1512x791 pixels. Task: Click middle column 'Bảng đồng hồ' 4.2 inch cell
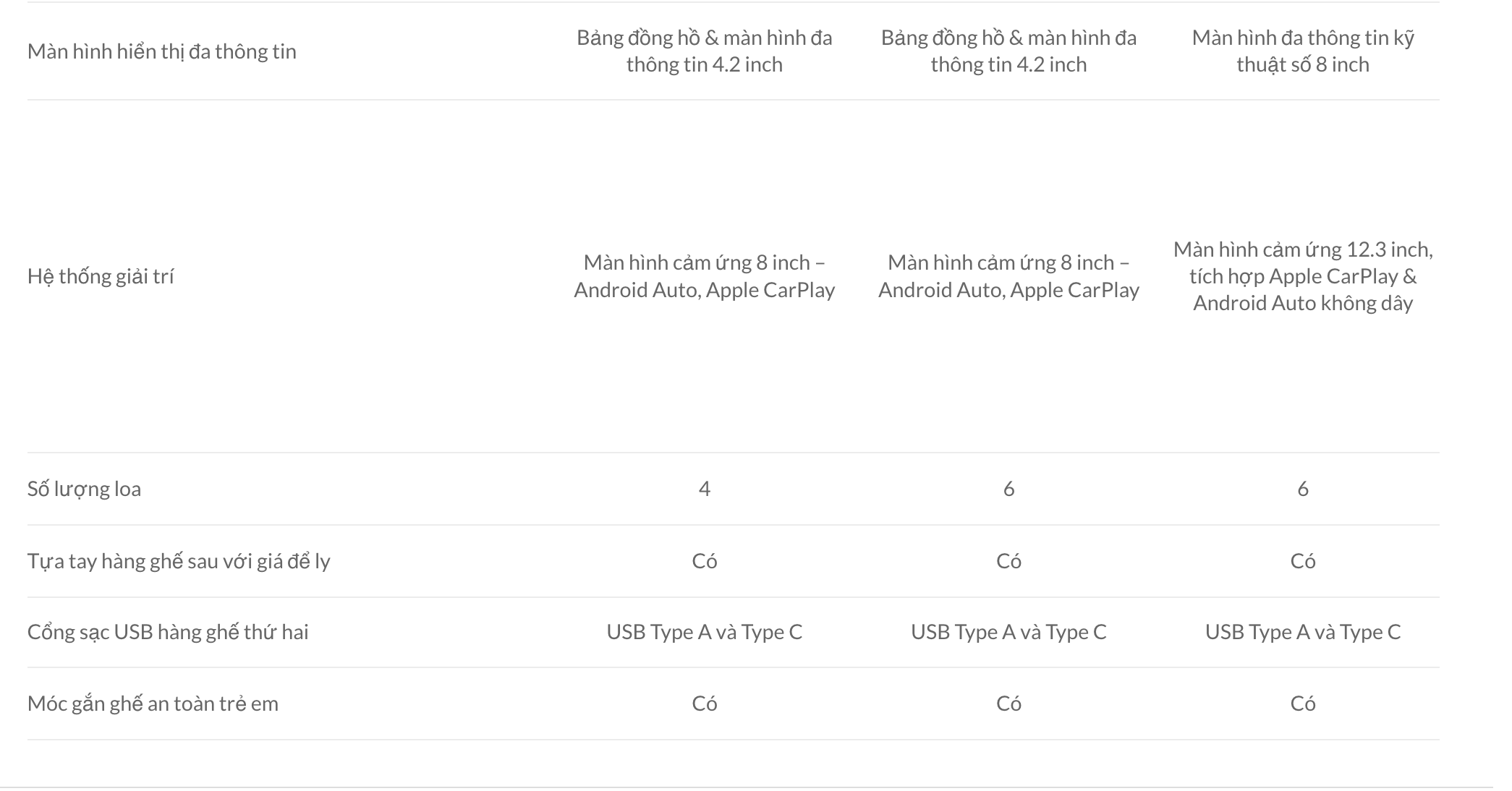pyautogui.click(x=1008, y=51)
